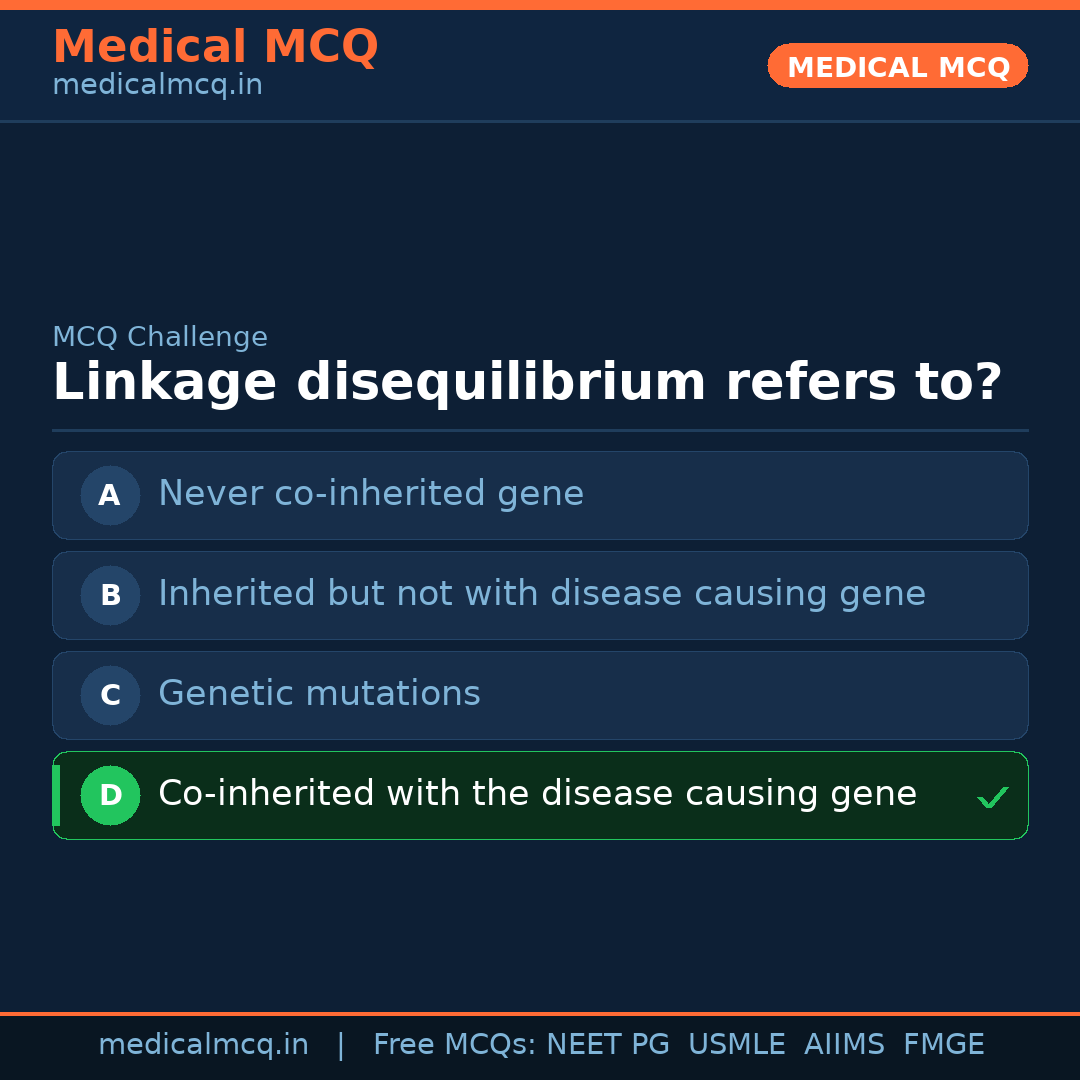Click the "Linkage disequilibrium refers to?" question heading
The width and height of the screenshot is (1080, 1080).
527,383
